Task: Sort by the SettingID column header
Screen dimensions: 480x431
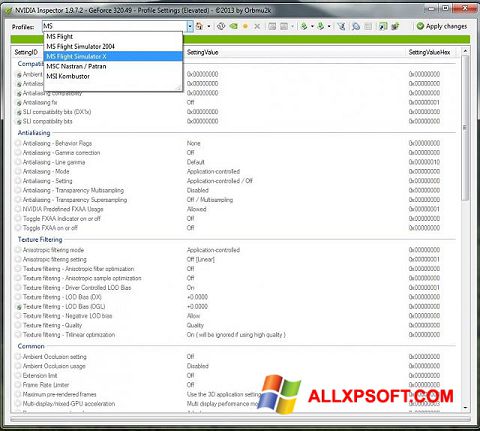Action: 26,52
